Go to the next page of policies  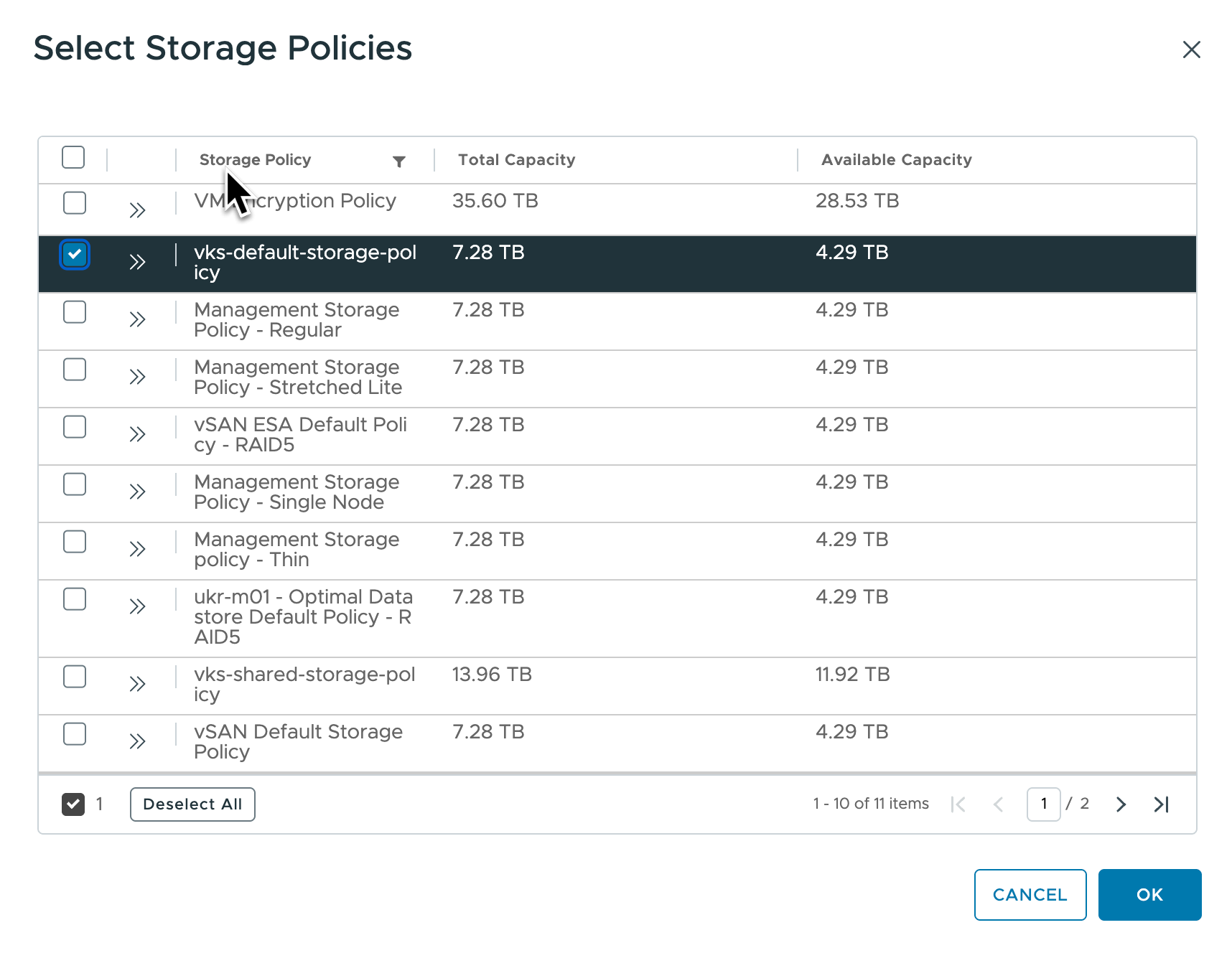[1120, 804]
